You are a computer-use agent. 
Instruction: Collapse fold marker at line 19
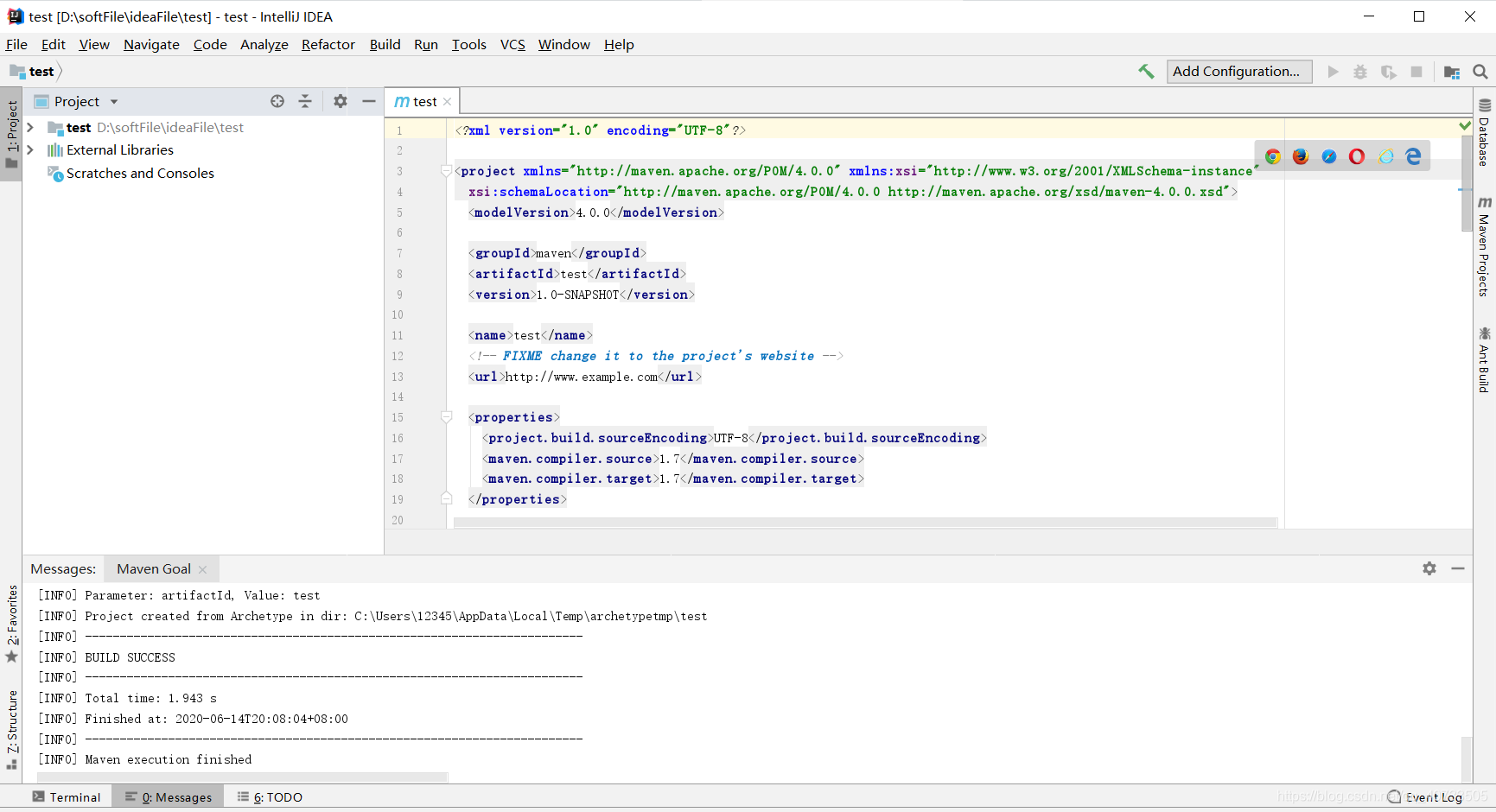(x=447, y=498)
